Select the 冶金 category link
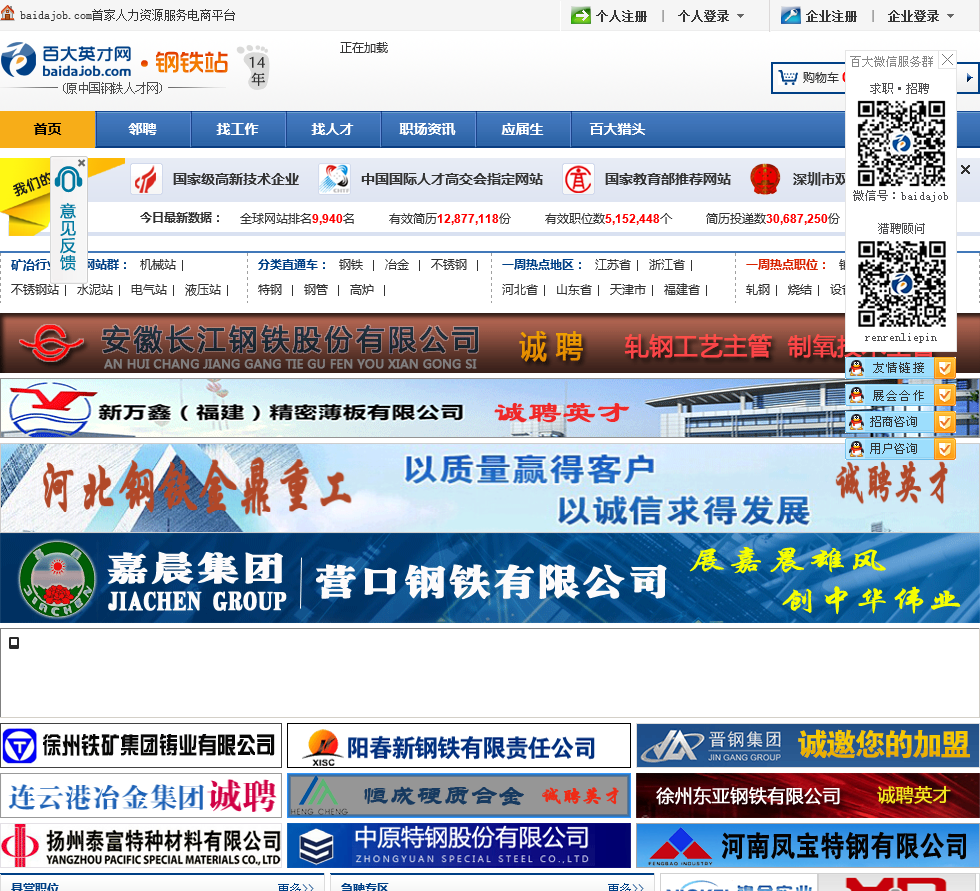The height and width of the screenshot is (891, 980). pyautogui.click(x=397, y=265)
